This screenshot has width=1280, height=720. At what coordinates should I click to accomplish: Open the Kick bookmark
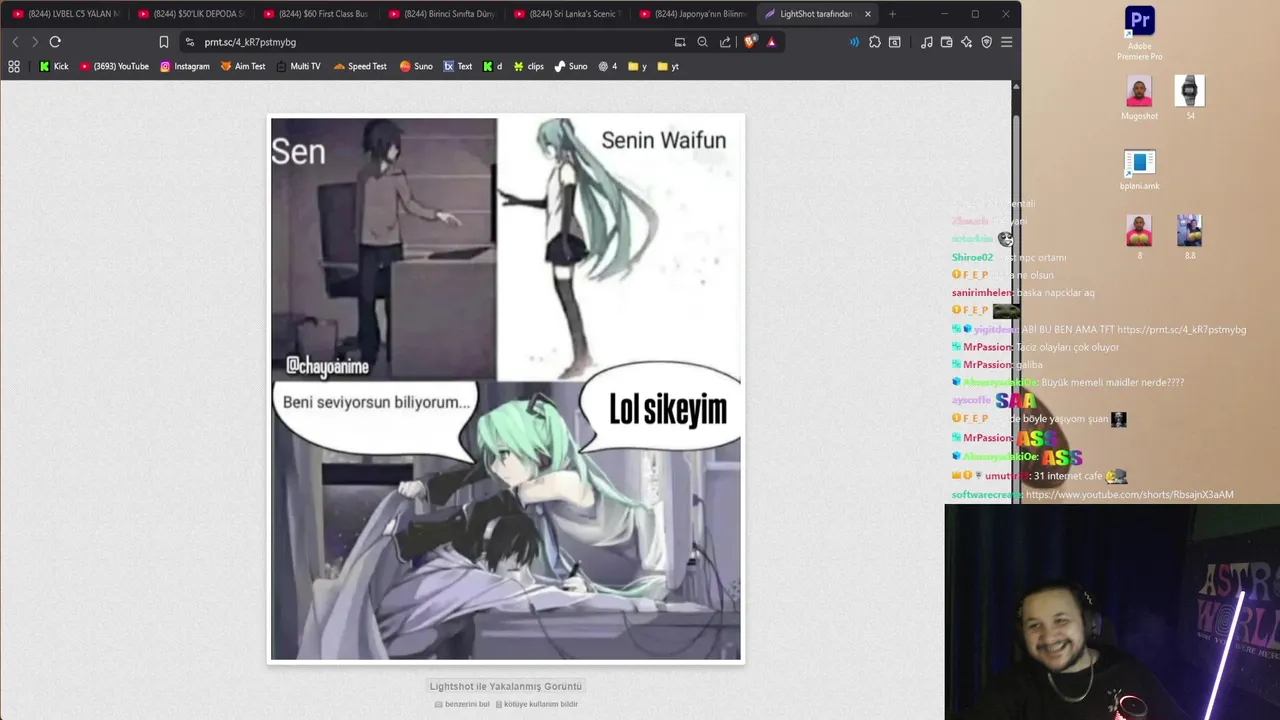point(54,67)
